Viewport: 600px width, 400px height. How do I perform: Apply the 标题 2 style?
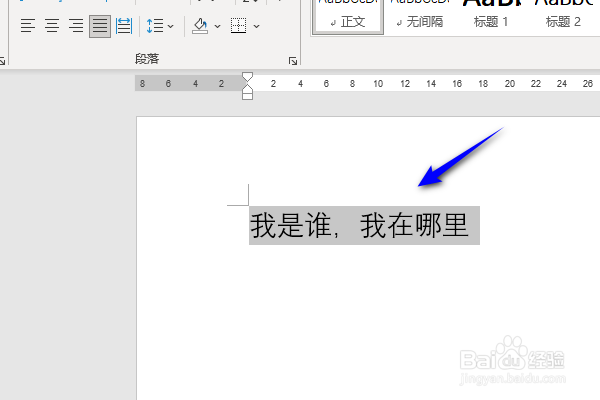563,17
